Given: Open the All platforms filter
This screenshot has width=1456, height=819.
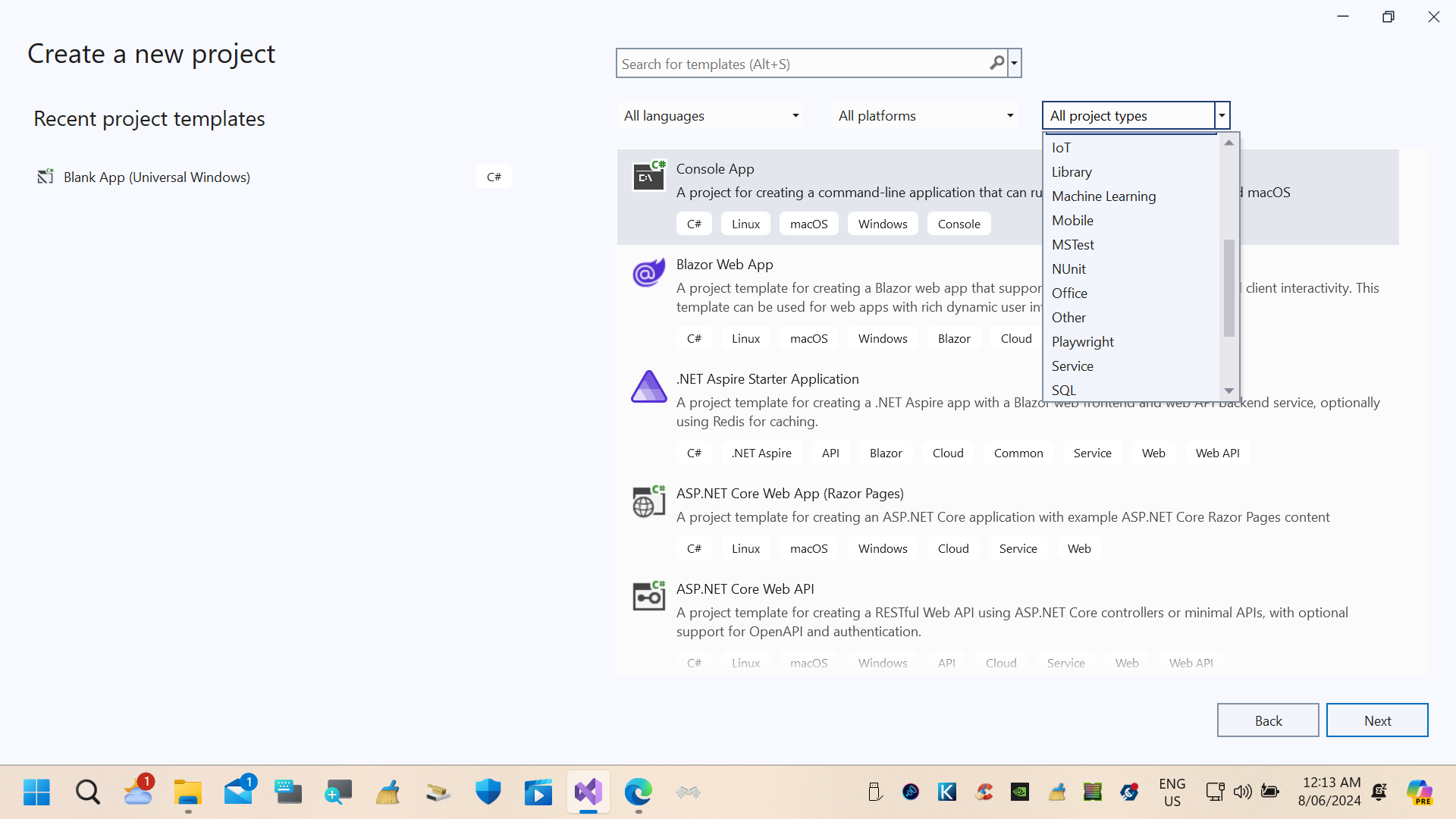Looking at the screenshot, I should coord(925,116).
